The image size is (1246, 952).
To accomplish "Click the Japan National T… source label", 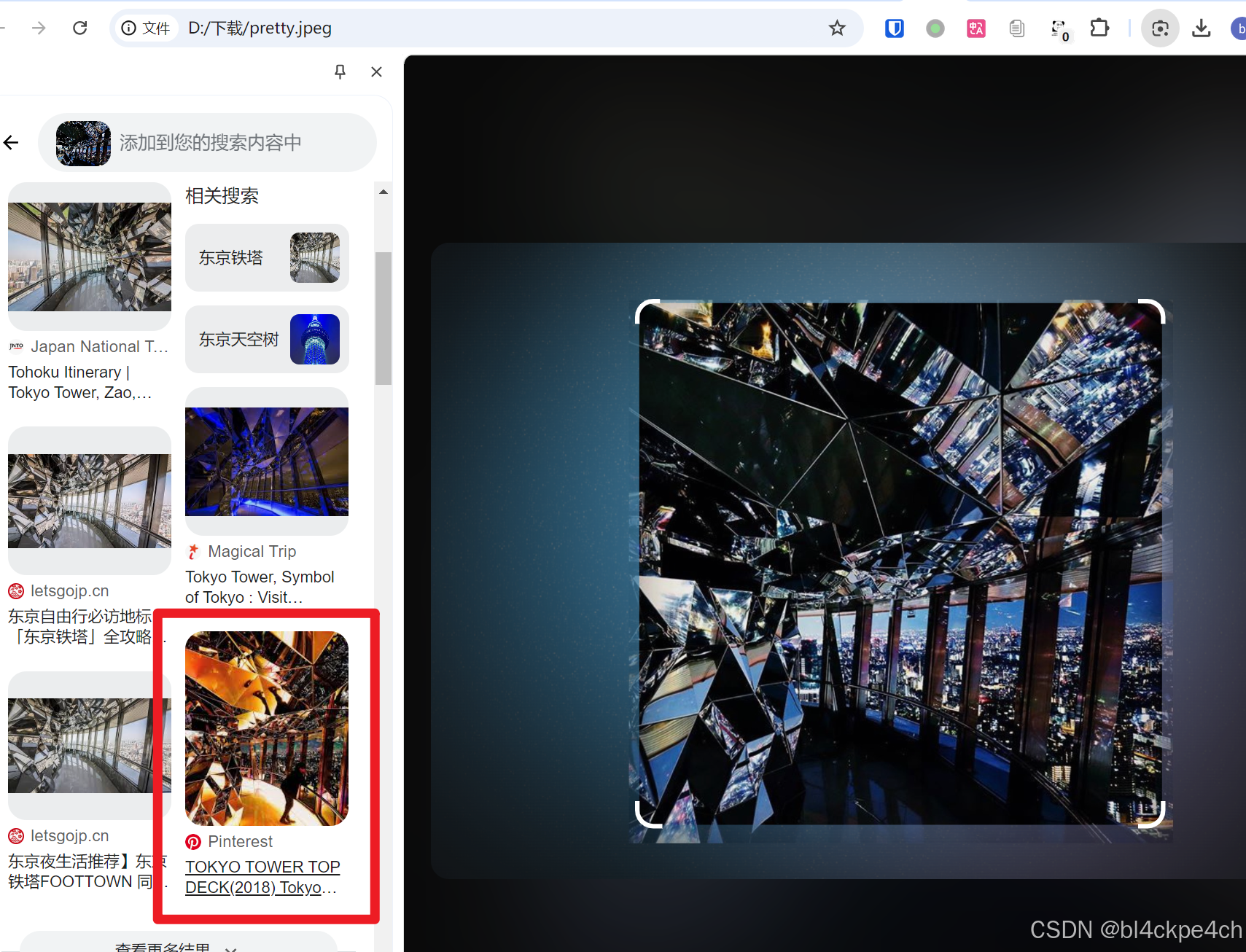I will (x=99, y=346).
